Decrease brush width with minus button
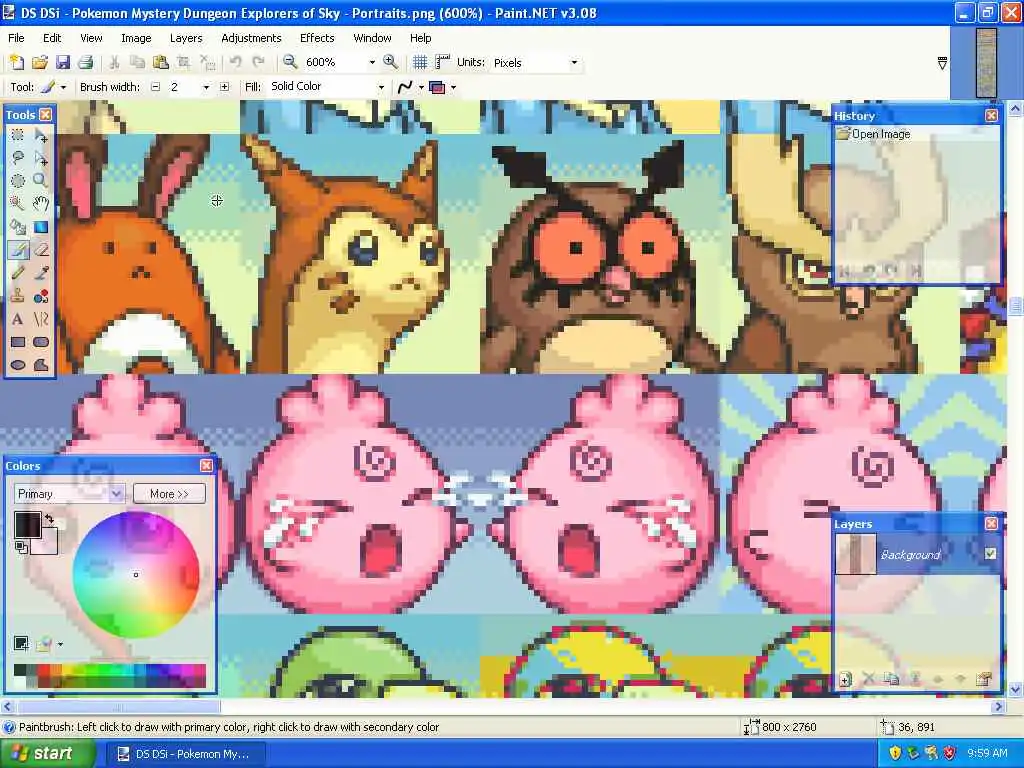The height and width of the screenshot is (768, 1024). point(155,87)
